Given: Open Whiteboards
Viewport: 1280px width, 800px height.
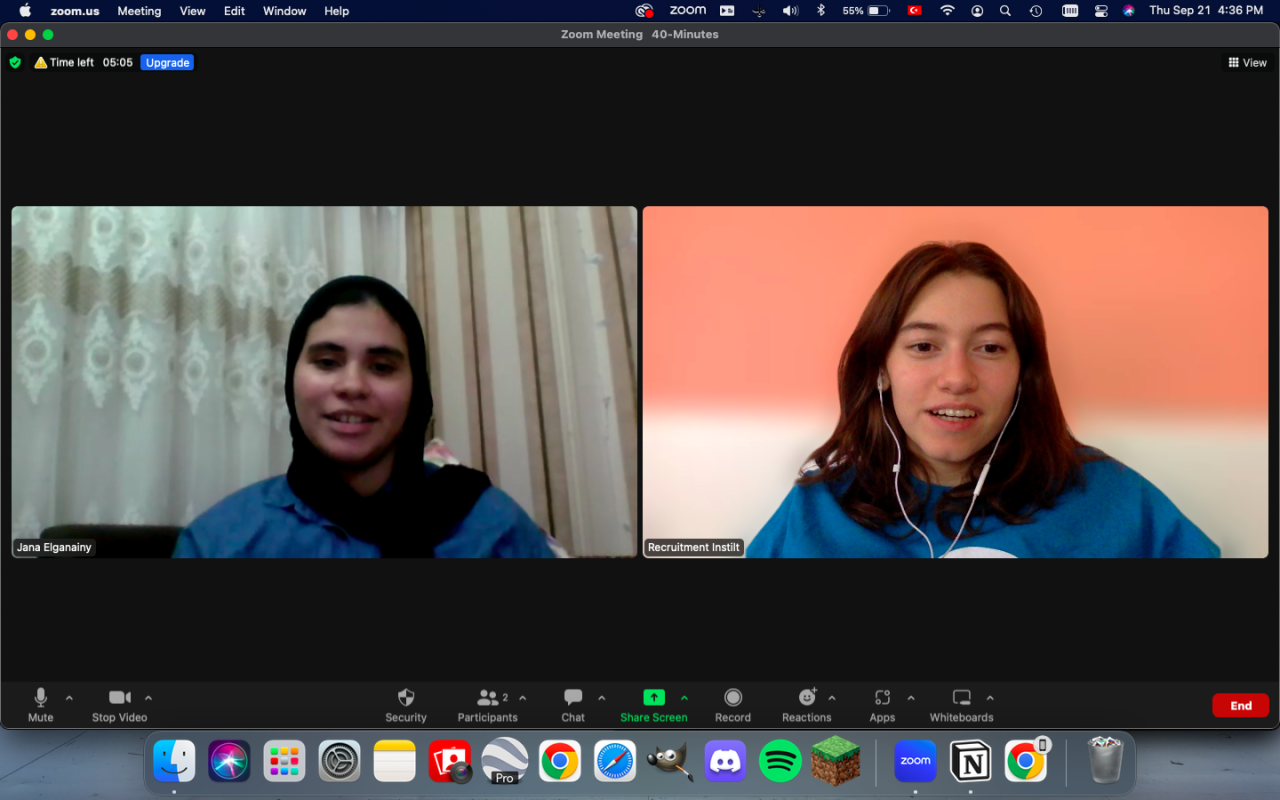Looking at the screenshot, I should pos(962,704).
